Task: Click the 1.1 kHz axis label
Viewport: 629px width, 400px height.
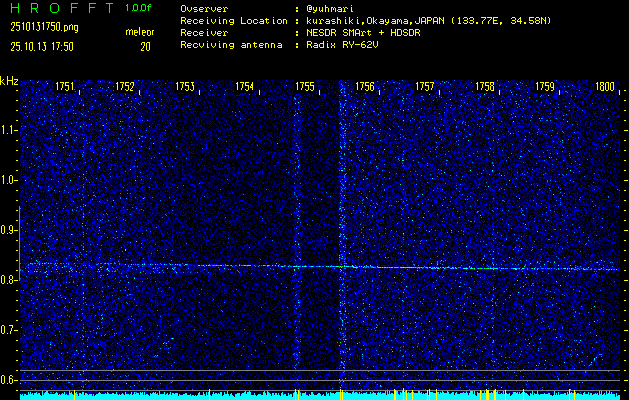Action: point(8,130)
